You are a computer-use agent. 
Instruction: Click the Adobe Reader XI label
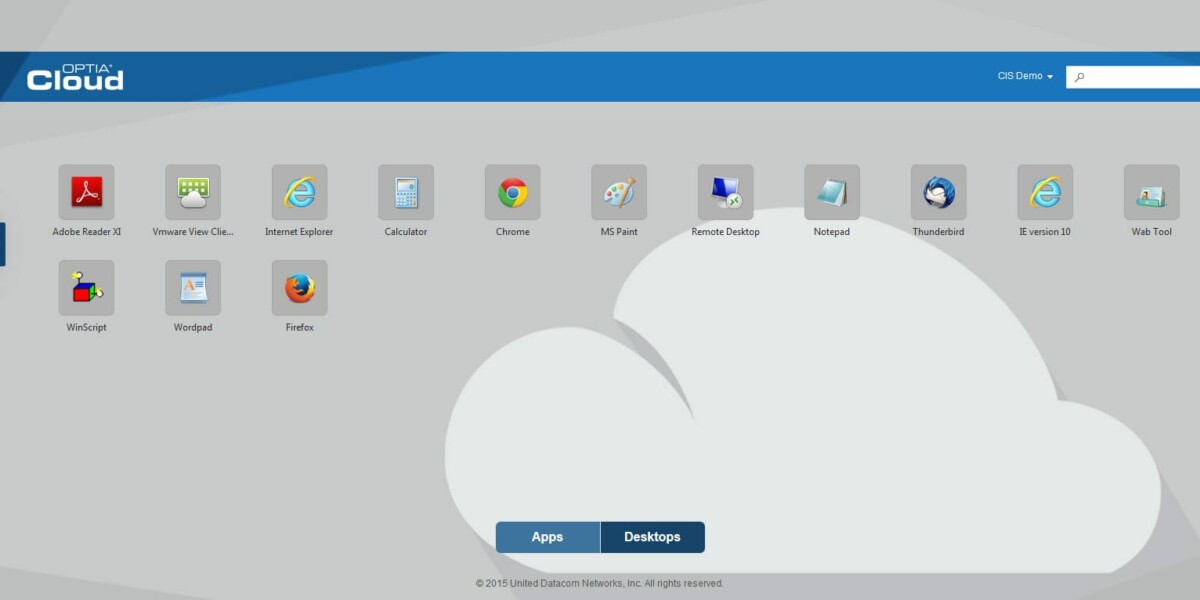coord(87,232)
